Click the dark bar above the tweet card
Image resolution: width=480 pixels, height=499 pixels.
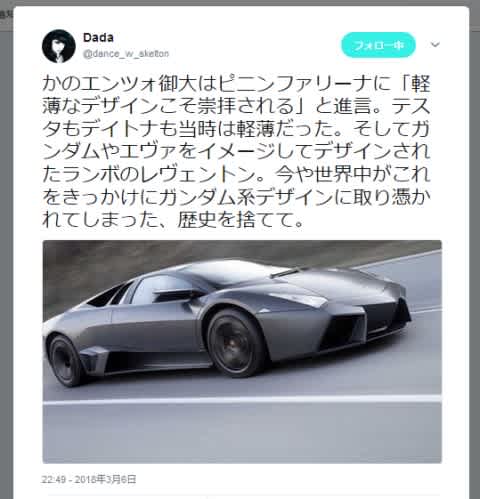pyautogui.click(x=240, y=3)
